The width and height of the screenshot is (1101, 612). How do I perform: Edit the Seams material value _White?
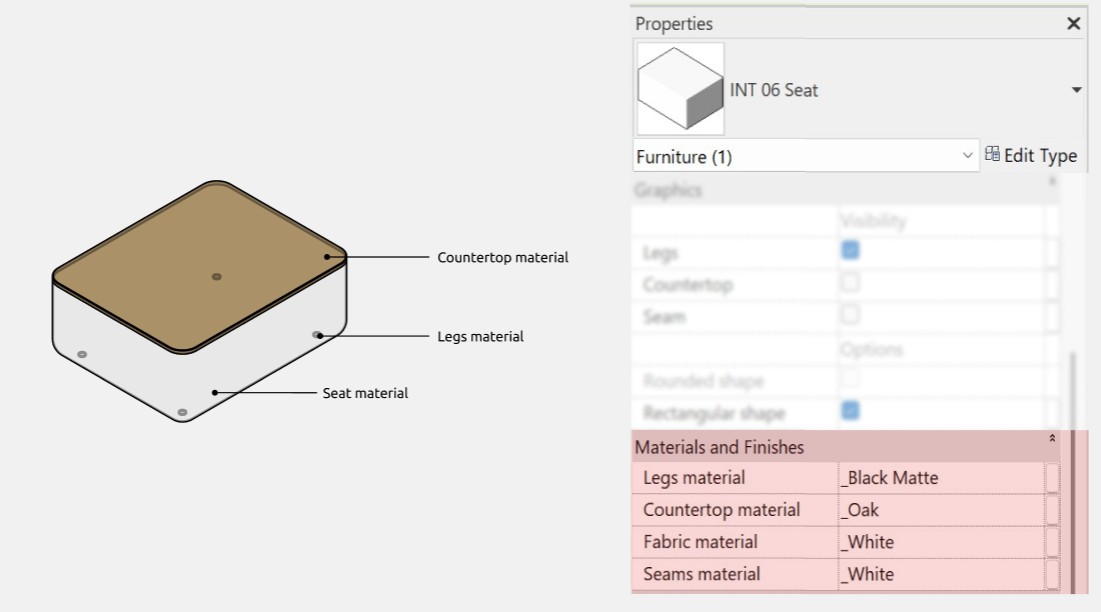click(941, 574)
